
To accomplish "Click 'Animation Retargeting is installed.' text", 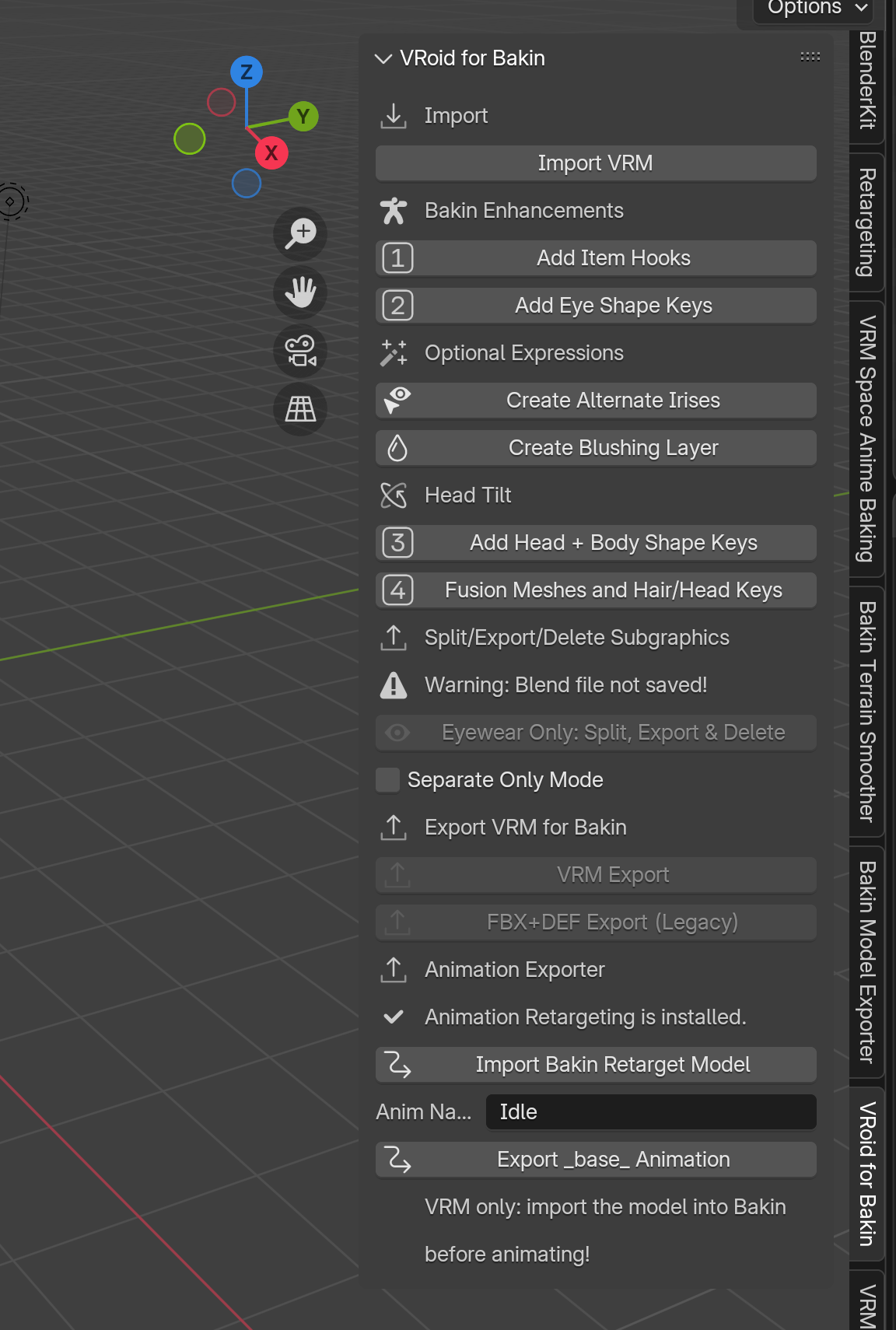I will click(585, 1017).
